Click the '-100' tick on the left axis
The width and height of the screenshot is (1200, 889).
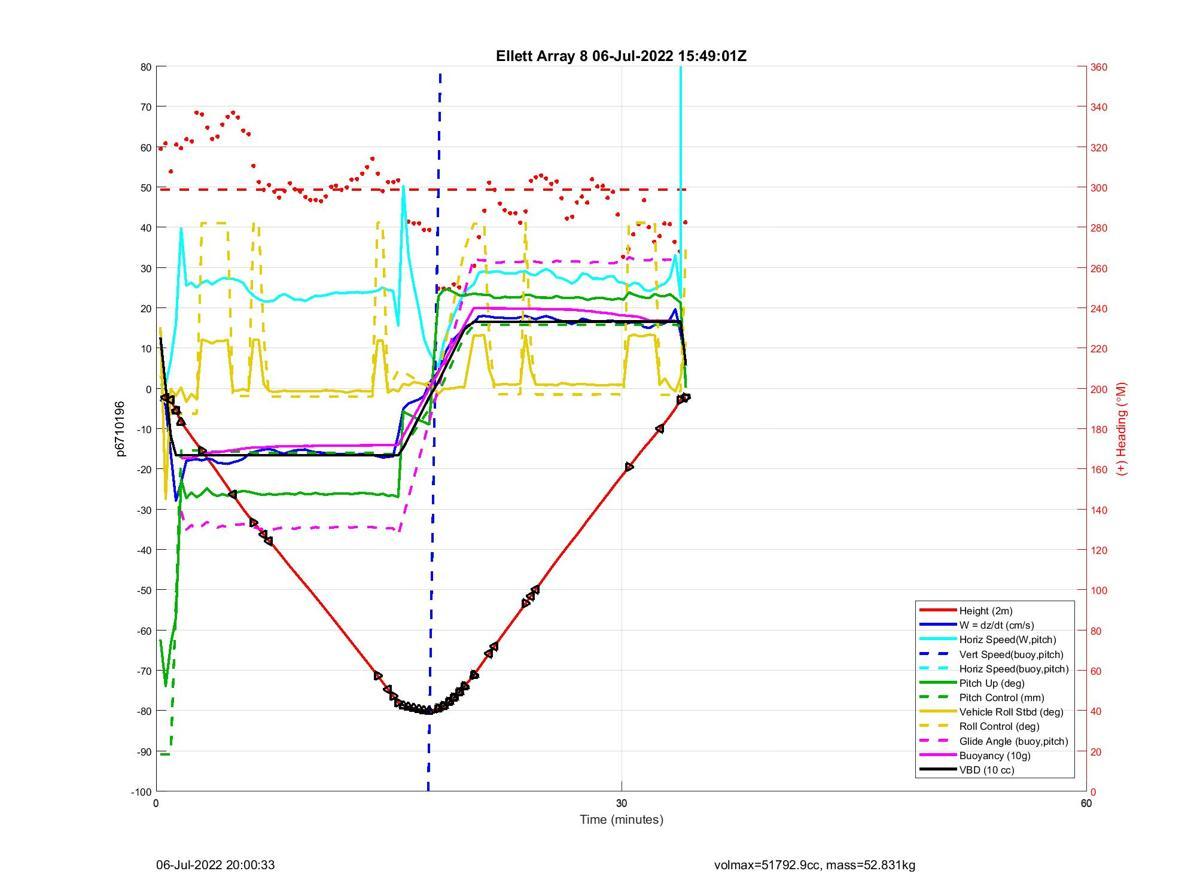(141, 791)
